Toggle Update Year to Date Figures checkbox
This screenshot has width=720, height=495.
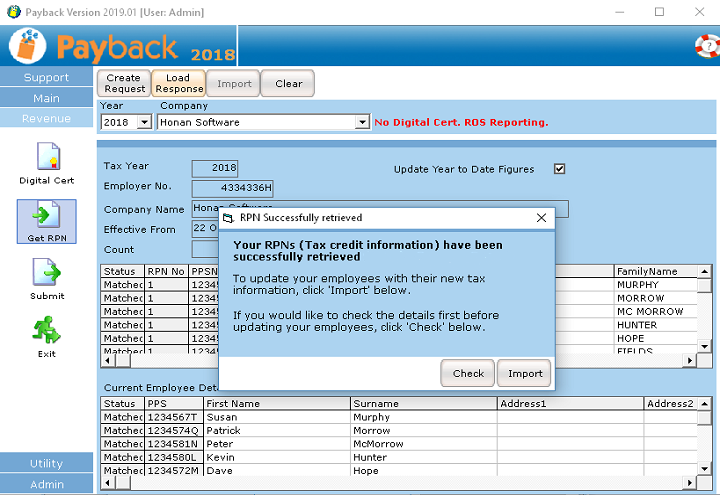tap(560, 169)
